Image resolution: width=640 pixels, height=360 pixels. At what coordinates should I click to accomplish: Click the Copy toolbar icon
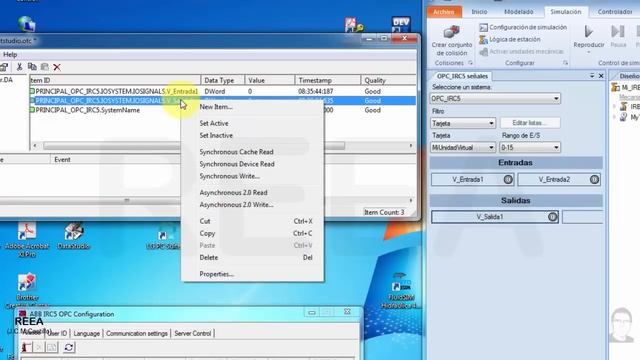(x=32, y=67)
